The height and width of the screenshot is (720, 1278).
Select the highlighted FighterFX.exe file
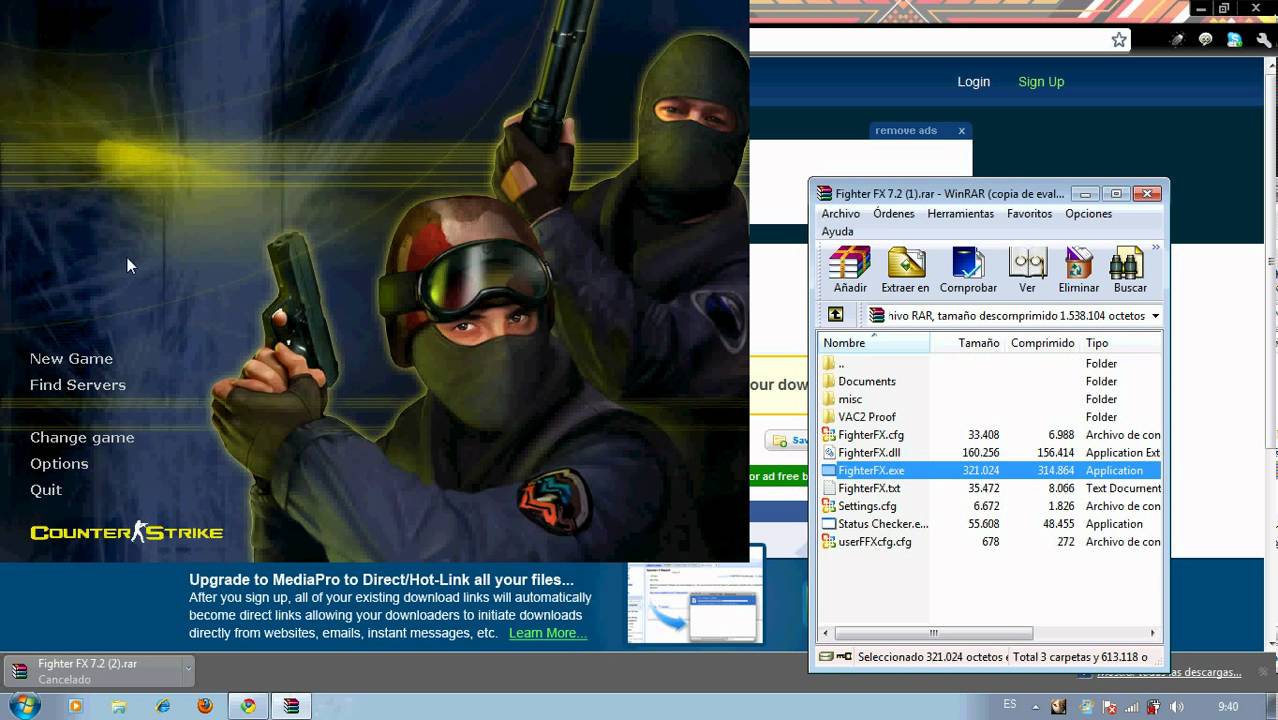click(990, 471)
